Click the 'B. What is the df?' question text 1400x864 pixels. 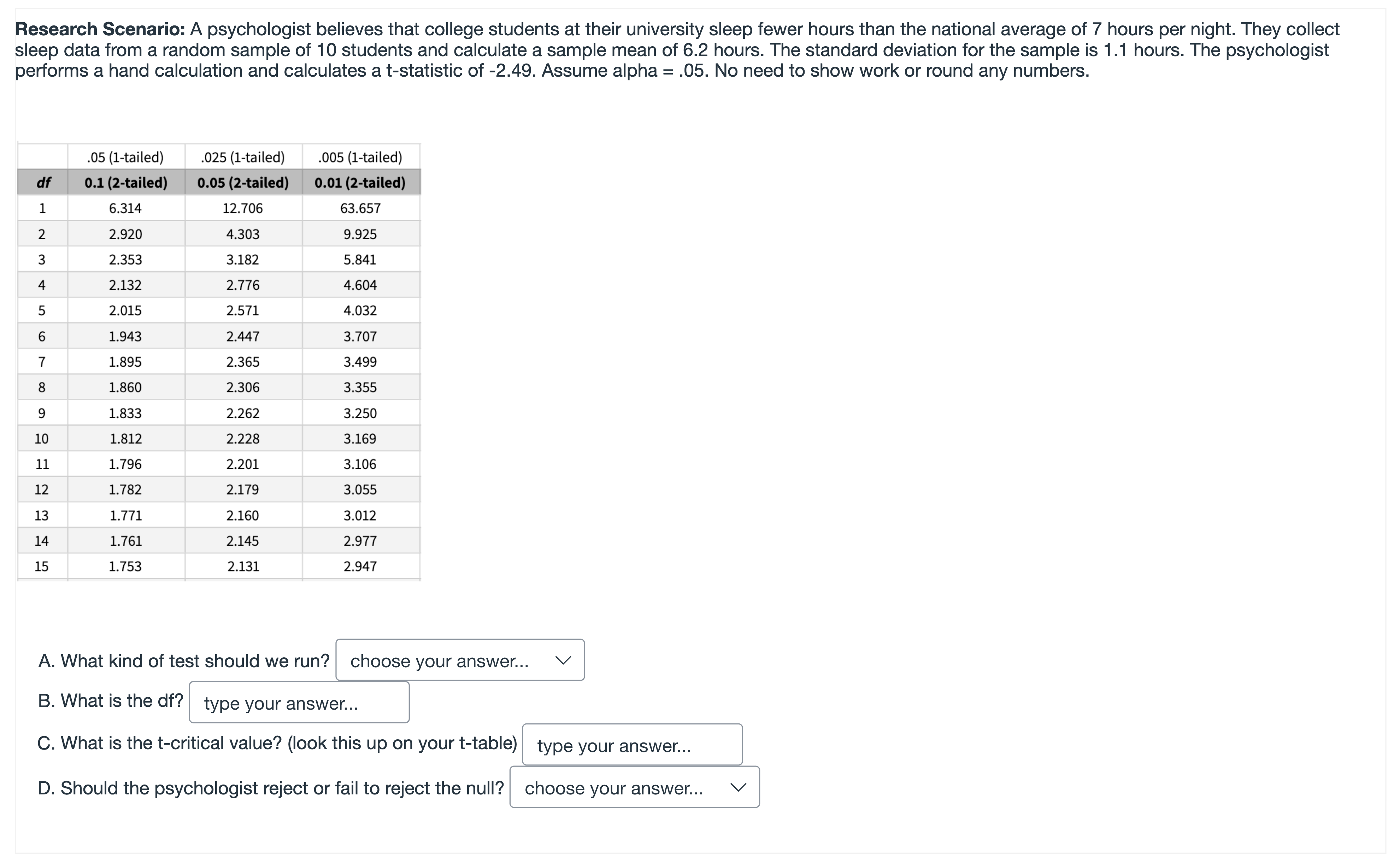pos(110,700)
